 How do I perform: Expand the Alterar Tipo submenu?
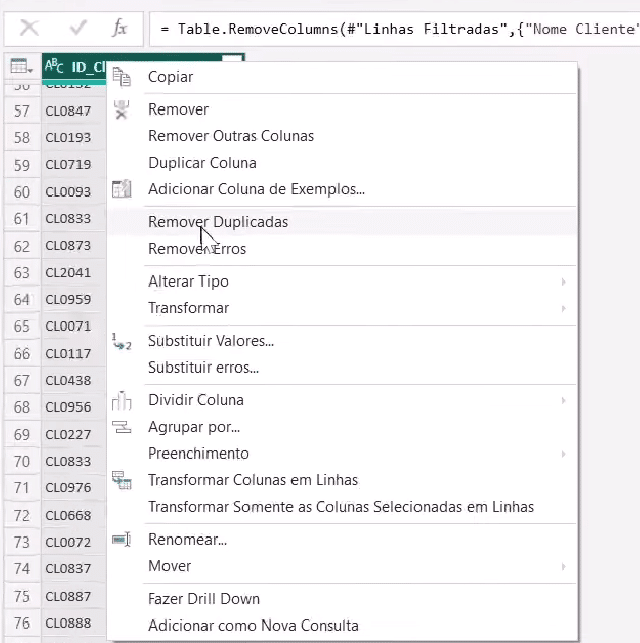[x=342, y=282]
